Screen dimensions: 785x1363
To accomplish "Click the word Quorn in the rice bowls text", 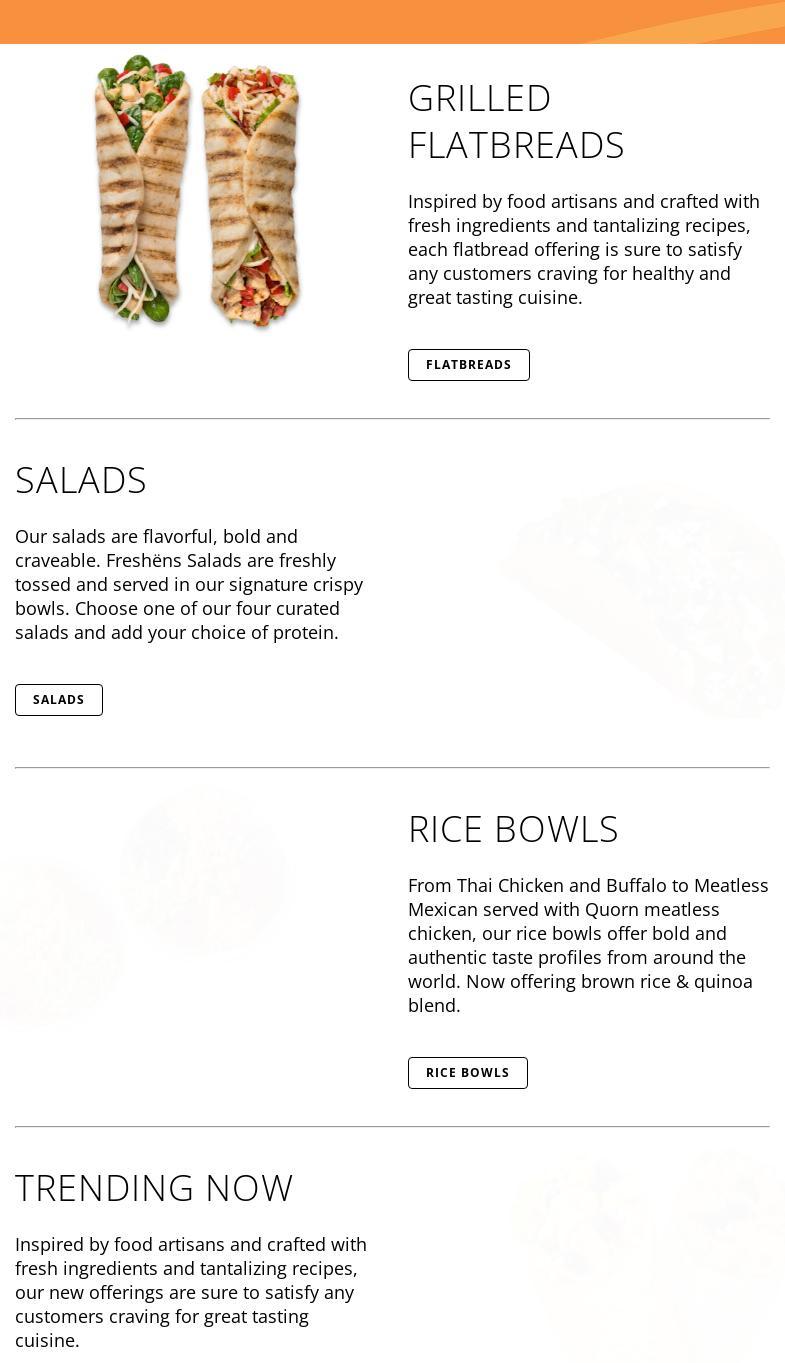I will pos(611,909).
